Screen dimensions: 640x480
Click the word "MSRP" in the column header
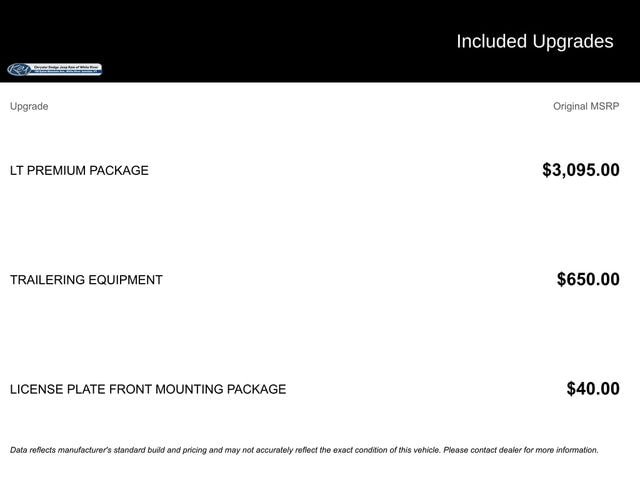click(604, 106)
